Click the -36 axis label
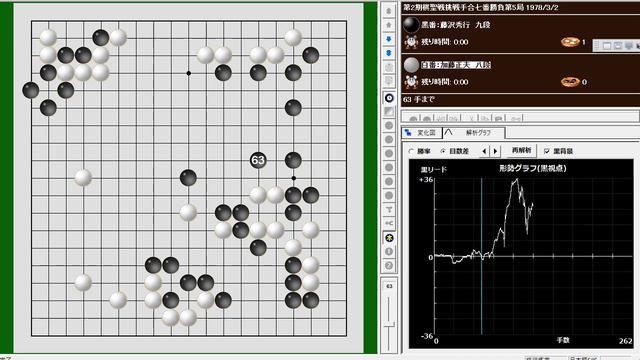 pos(427,336)
